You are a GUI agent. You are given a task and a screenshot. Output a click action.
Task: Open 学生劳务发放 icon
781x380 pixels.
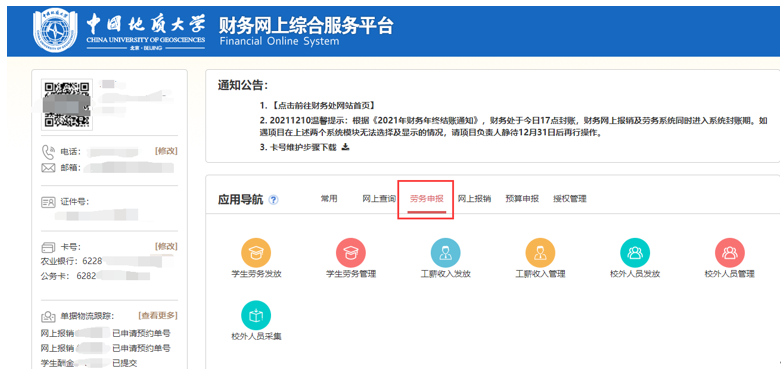256,252
